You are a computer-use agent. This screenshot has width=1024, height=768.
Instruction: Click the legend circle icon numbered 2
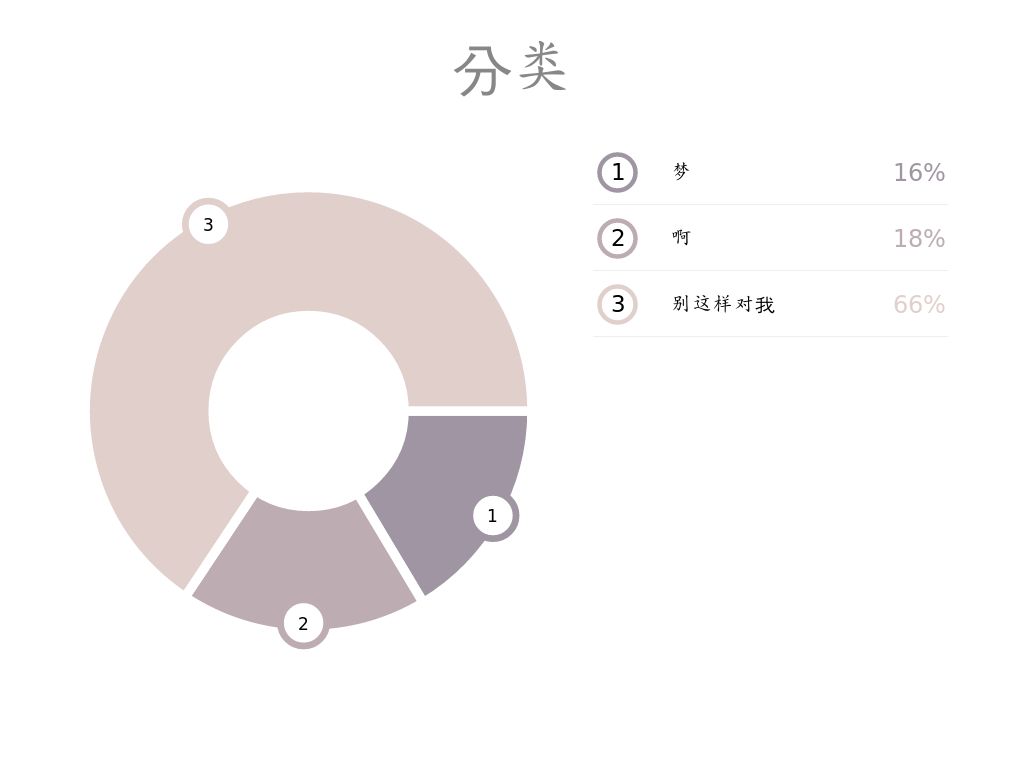(x=617, y=238)
